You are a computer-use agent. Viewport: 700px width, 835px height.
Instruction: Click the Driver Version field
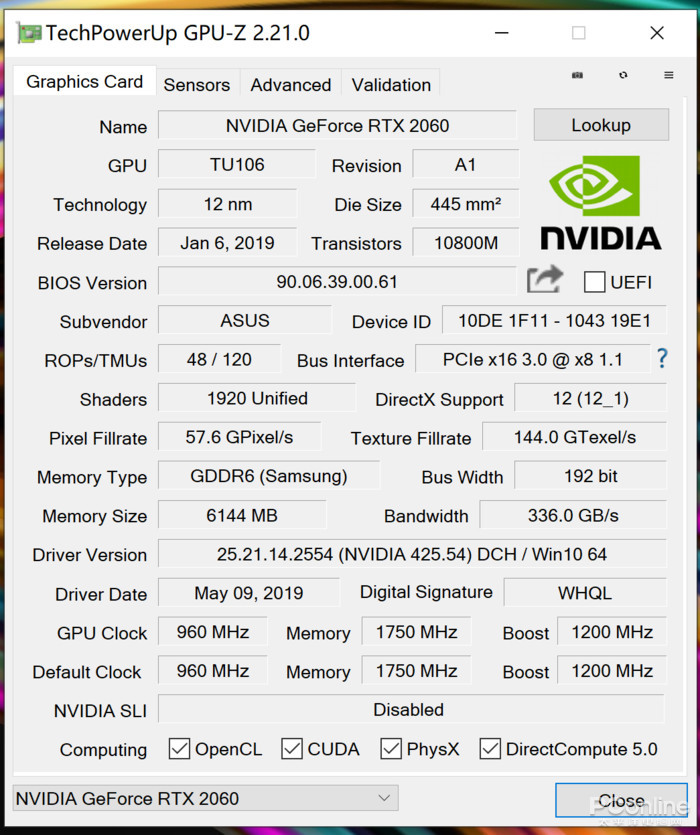pos(411,554)
